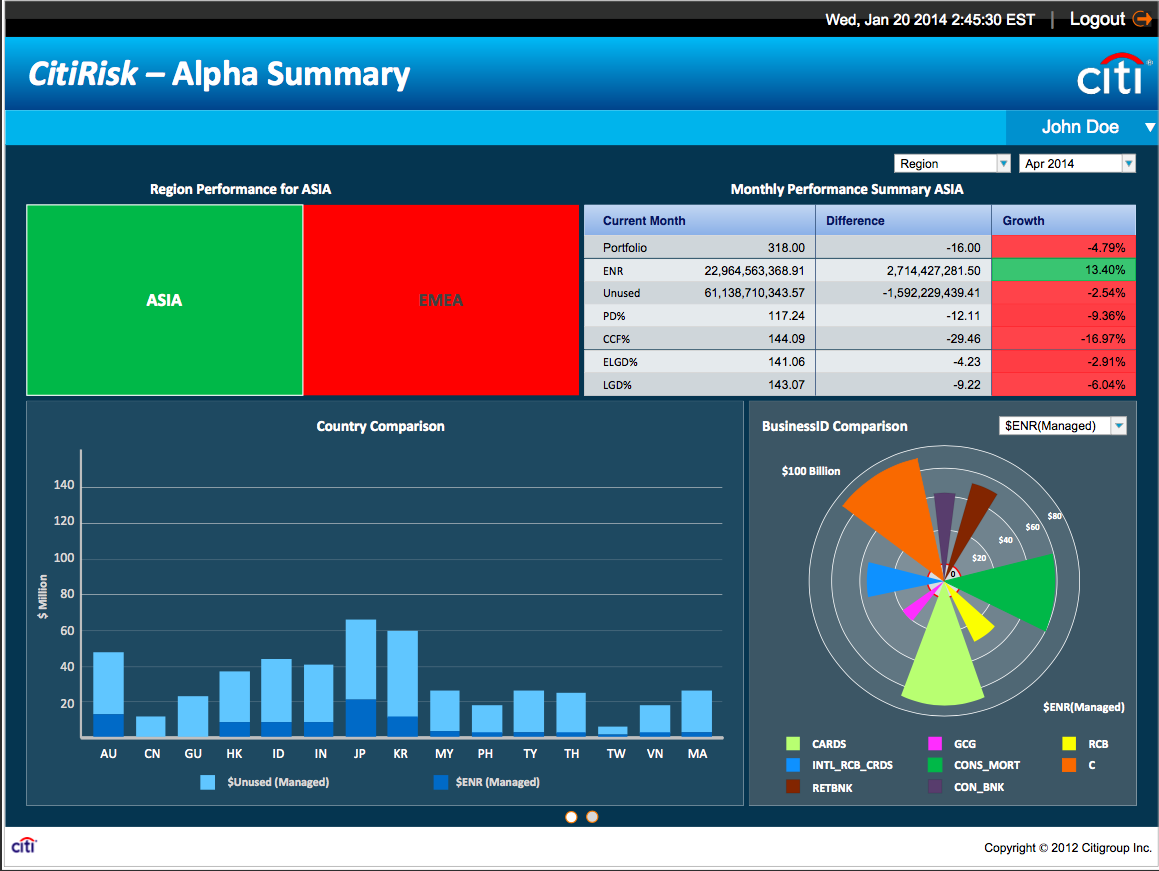Click the Unused value 61,138,710,343.57
1159x871 pixels.
point(754,293)
